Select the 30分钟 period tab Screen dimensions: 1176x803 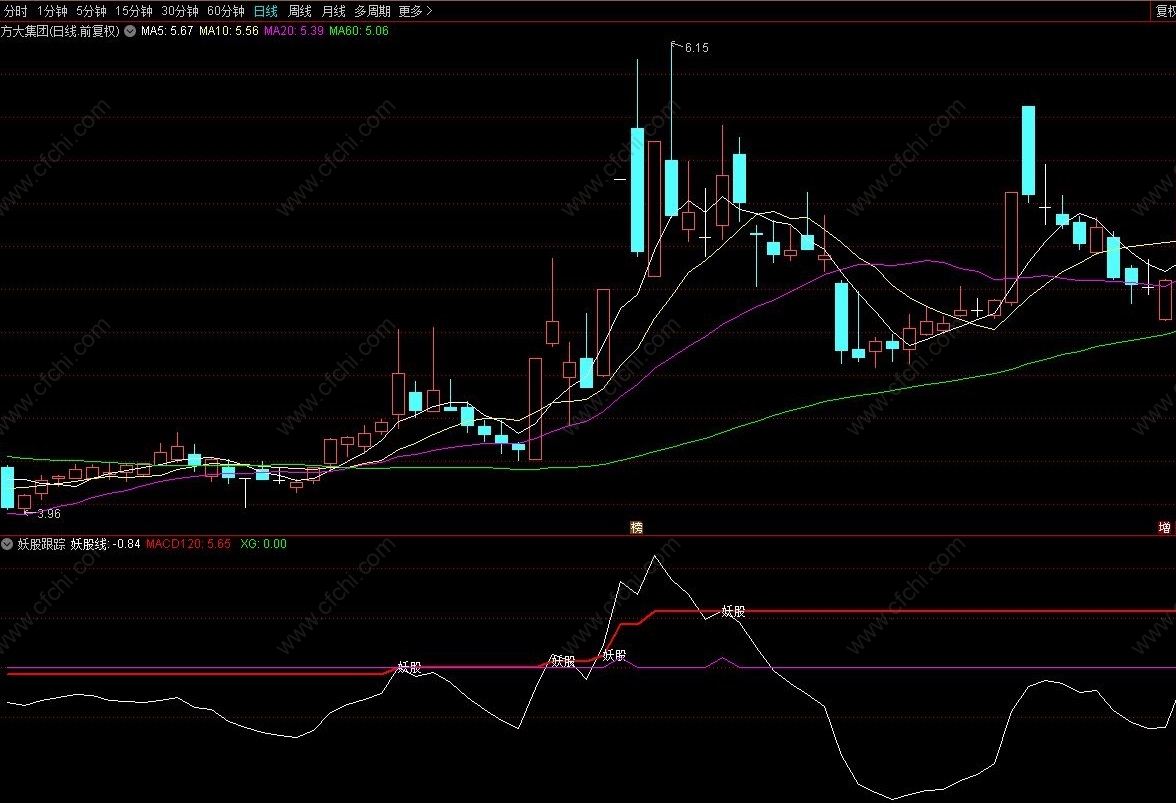(x=180, y=11)
